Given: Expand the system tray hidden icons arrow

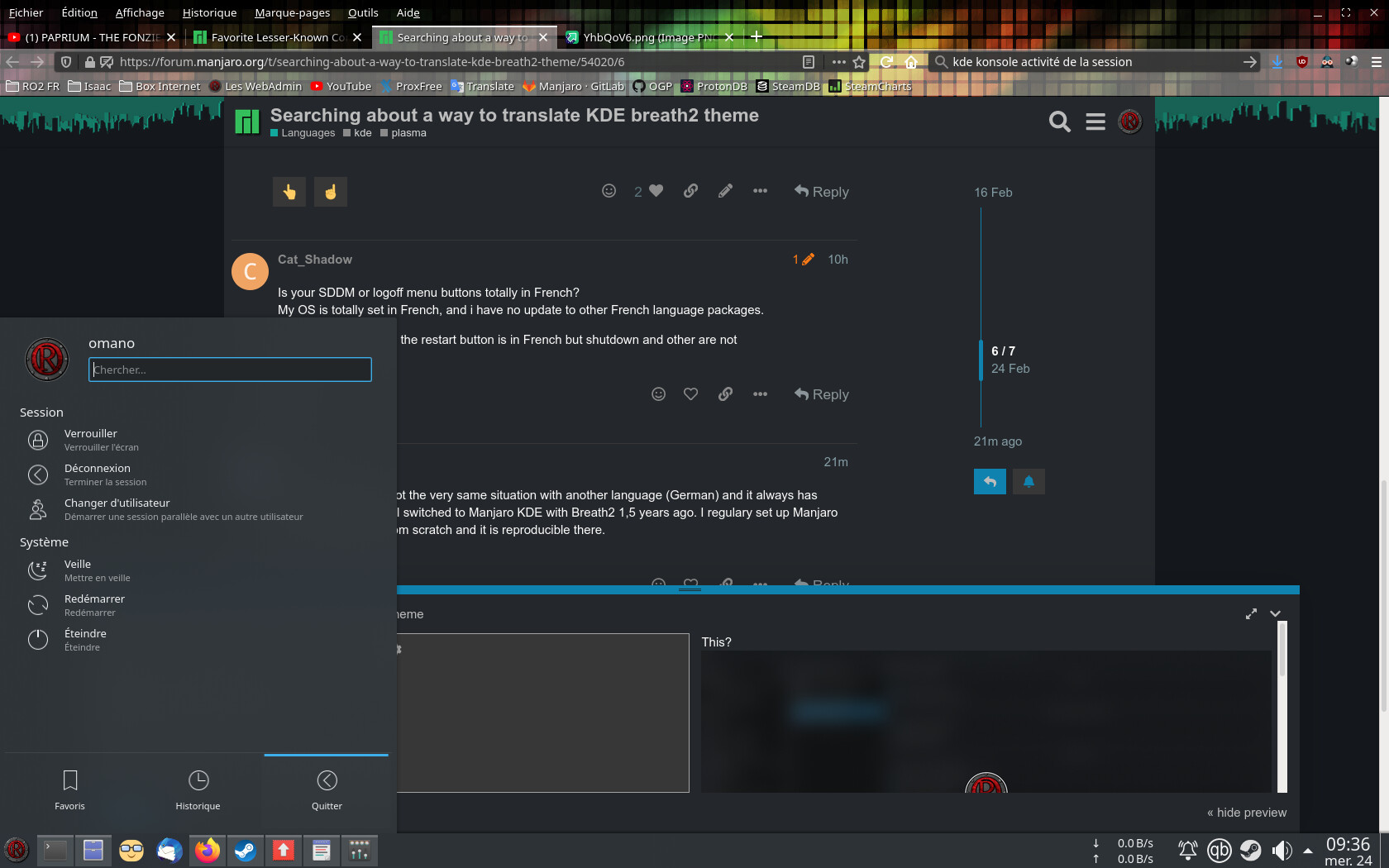Looking at the screenshot, I should point(1307,850).
